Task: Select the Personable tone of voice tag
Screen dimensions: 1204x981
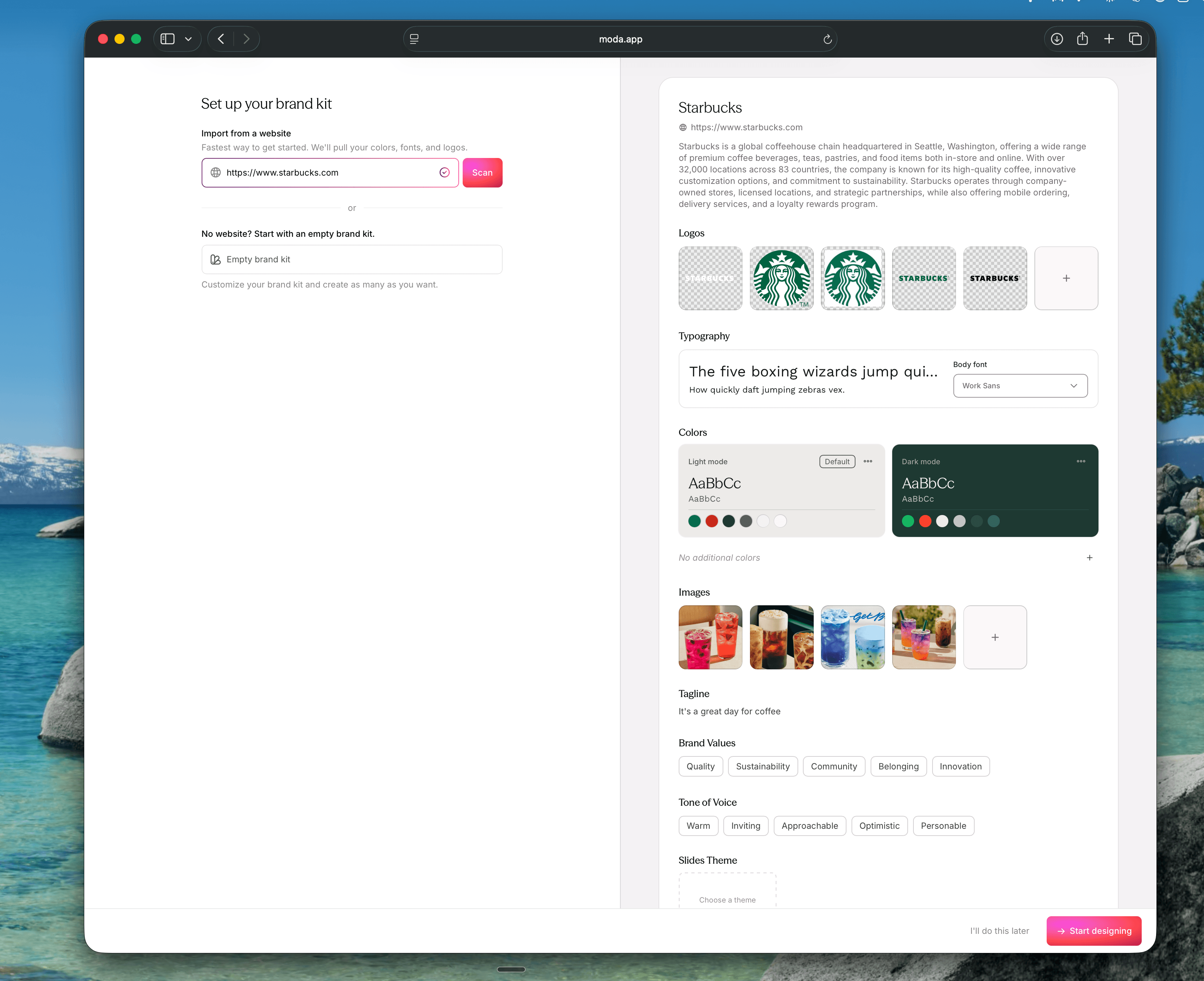Action: 943,826
